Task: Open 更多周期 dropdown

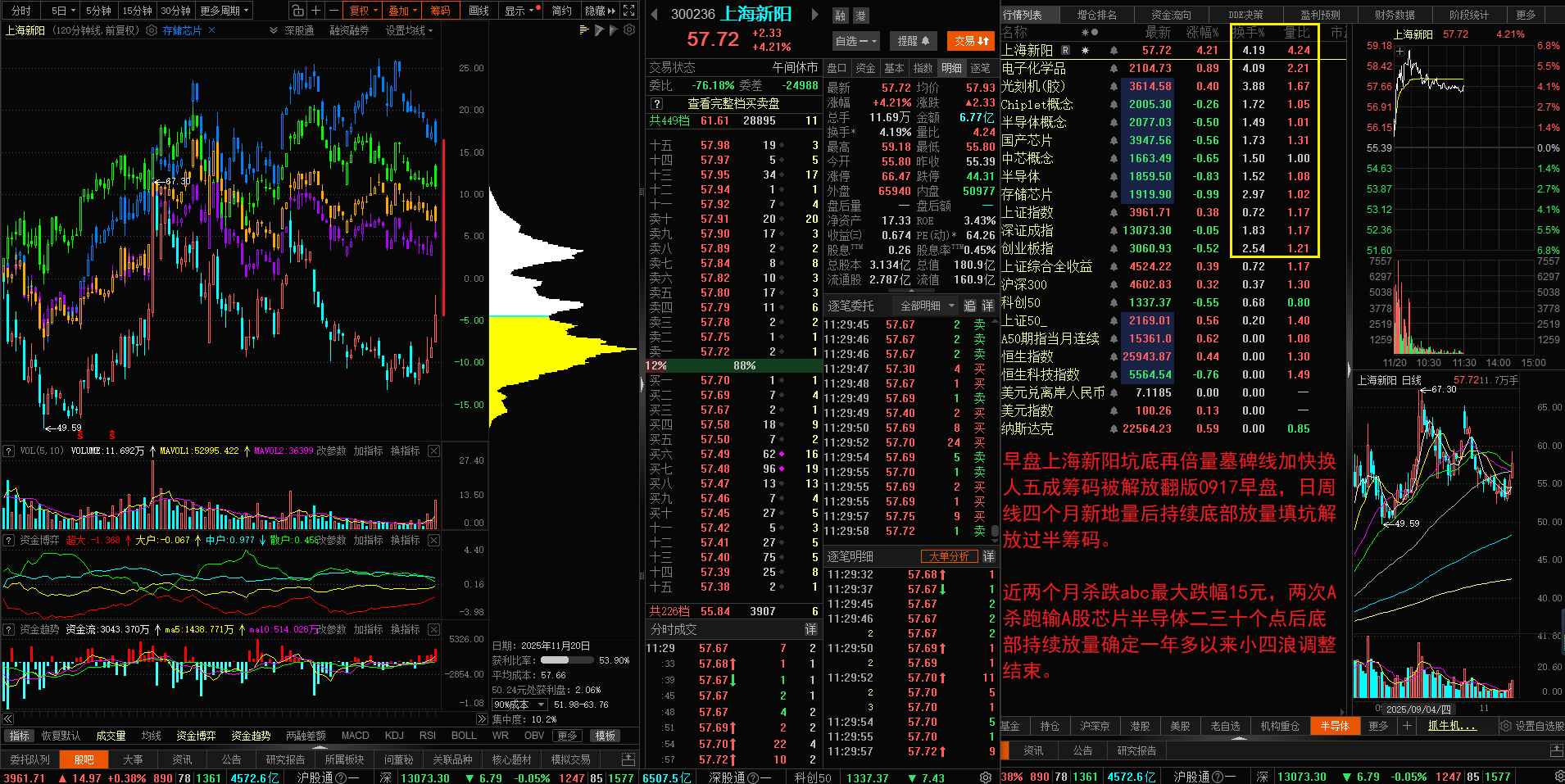Action: coord(224,11)
